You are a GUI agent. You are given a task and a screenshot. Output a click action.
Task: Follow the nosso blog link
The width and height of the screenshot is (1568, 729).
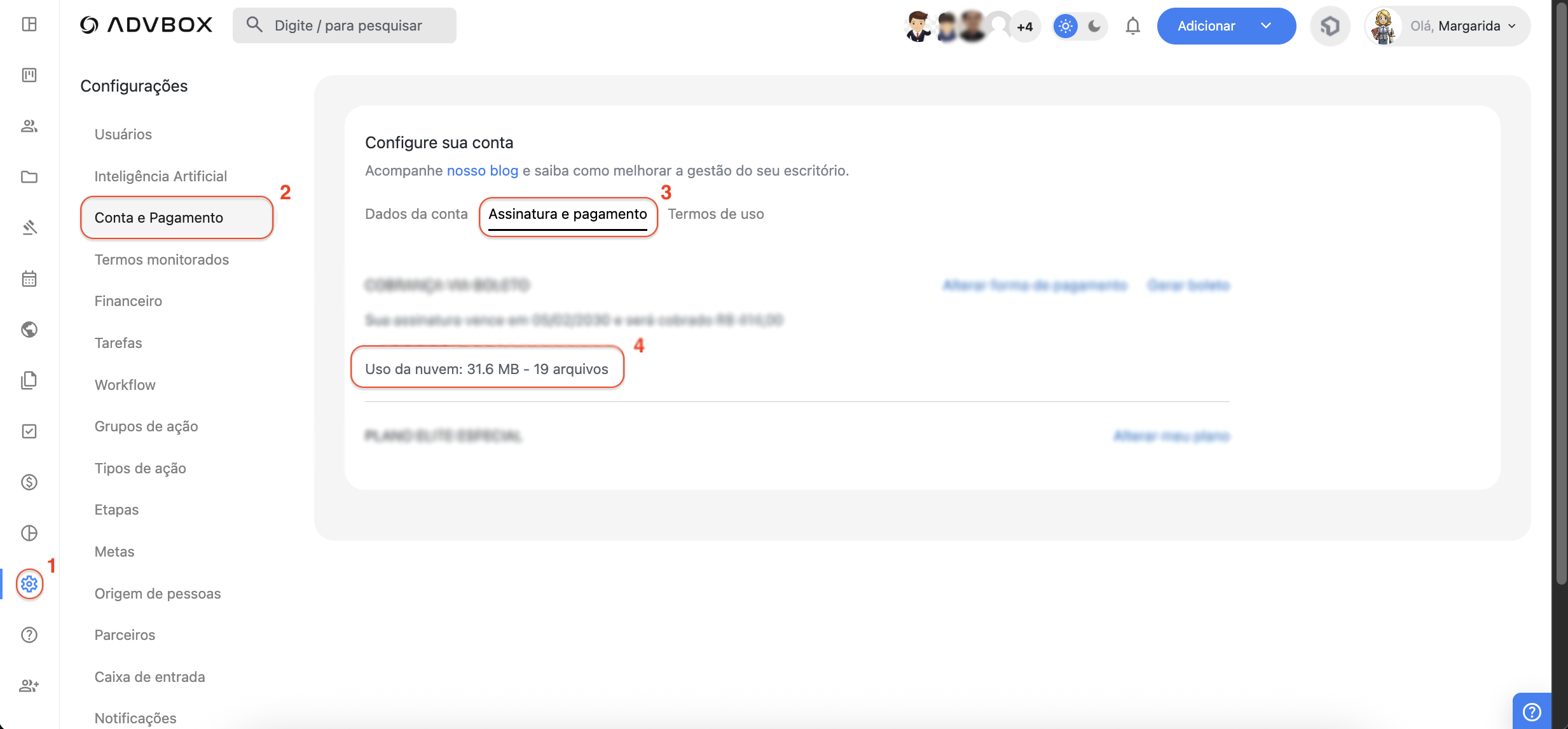click(x=482, y=170)
